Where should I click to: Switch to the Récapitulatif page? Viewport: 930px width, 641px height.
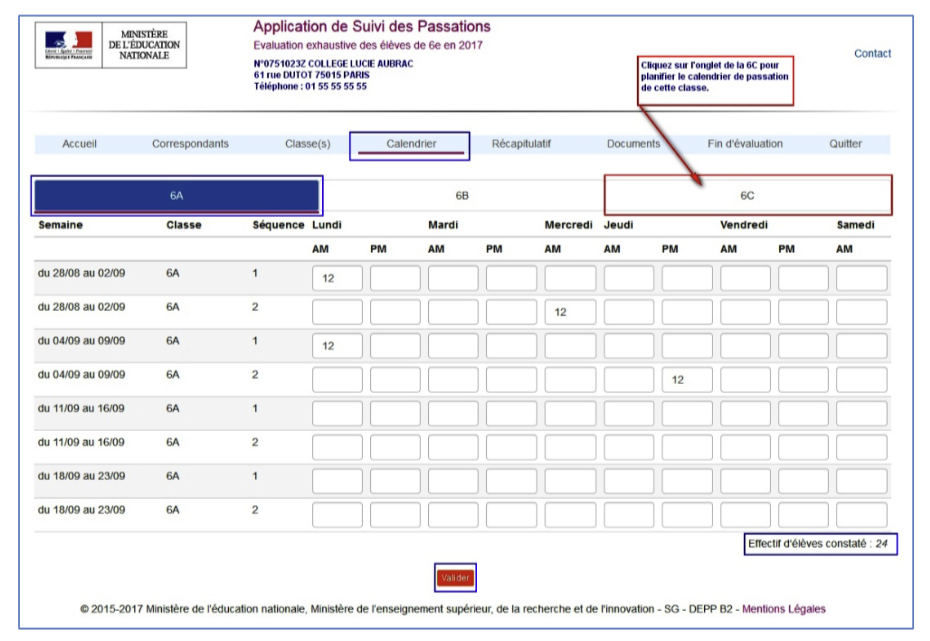tap(521, 143)
